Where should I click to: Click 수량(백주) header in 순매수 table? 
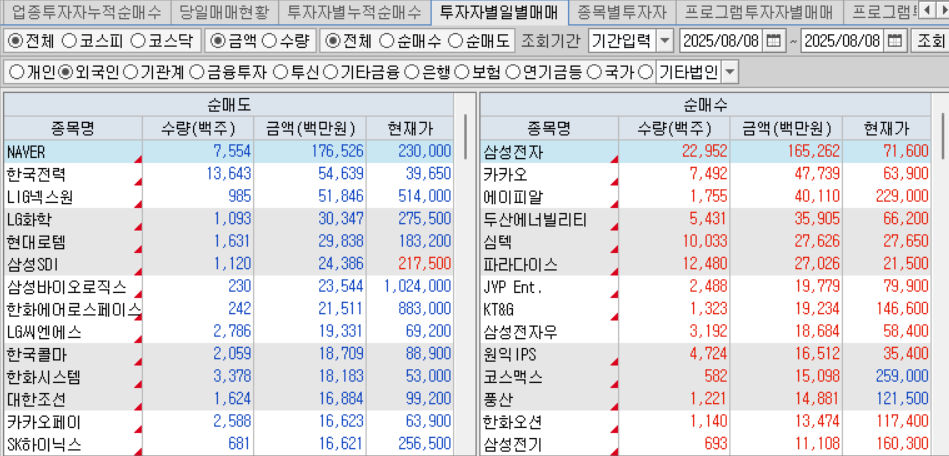(x=673, y=128)
